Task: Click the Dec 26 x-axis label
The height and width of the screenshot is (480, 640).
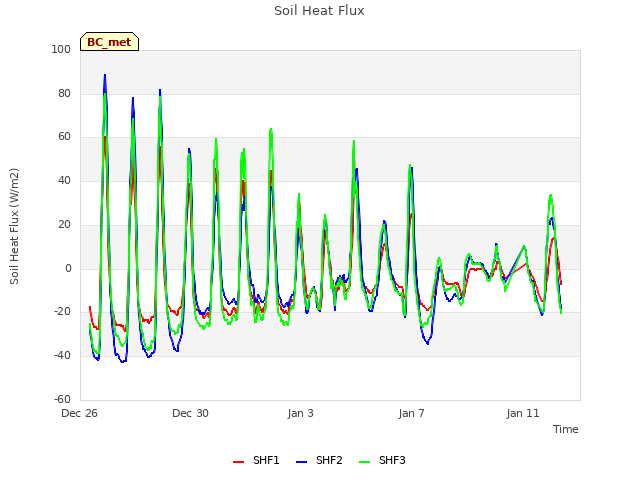Action: pyautogui.click(x=79, y=413)
